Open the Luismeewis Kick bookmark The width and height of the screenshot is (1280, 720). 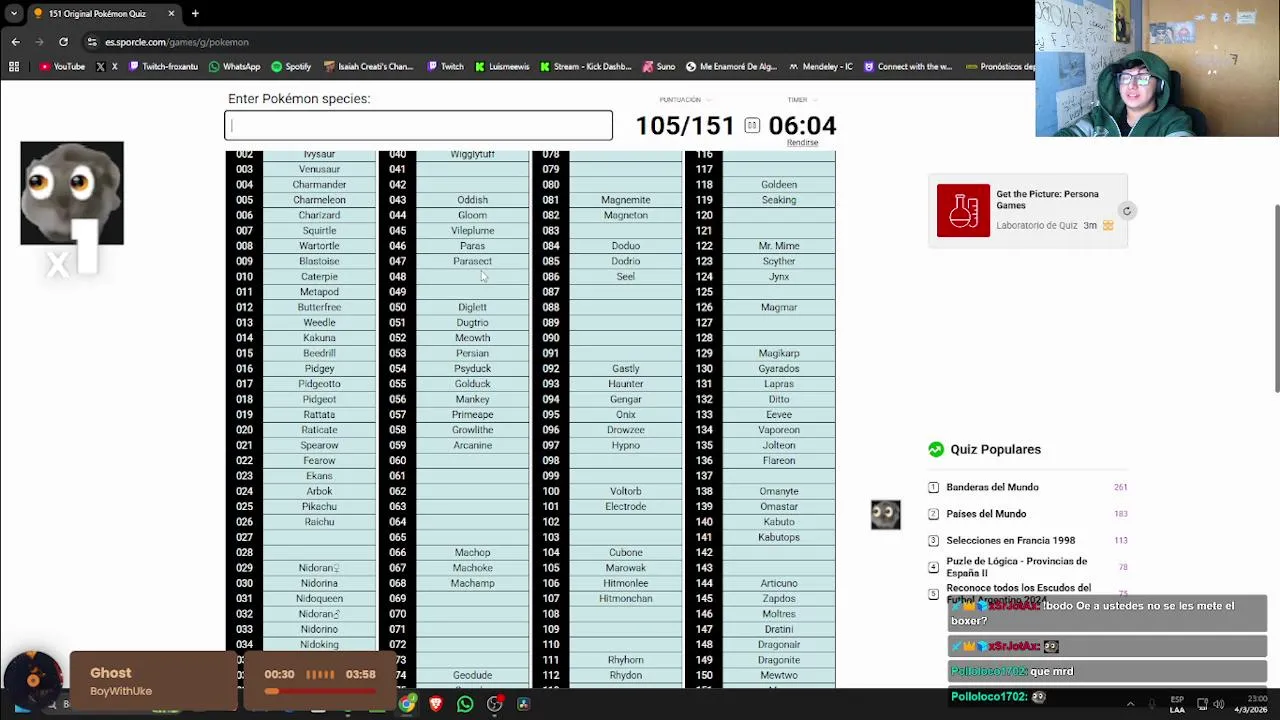click(x=502, y=67)
